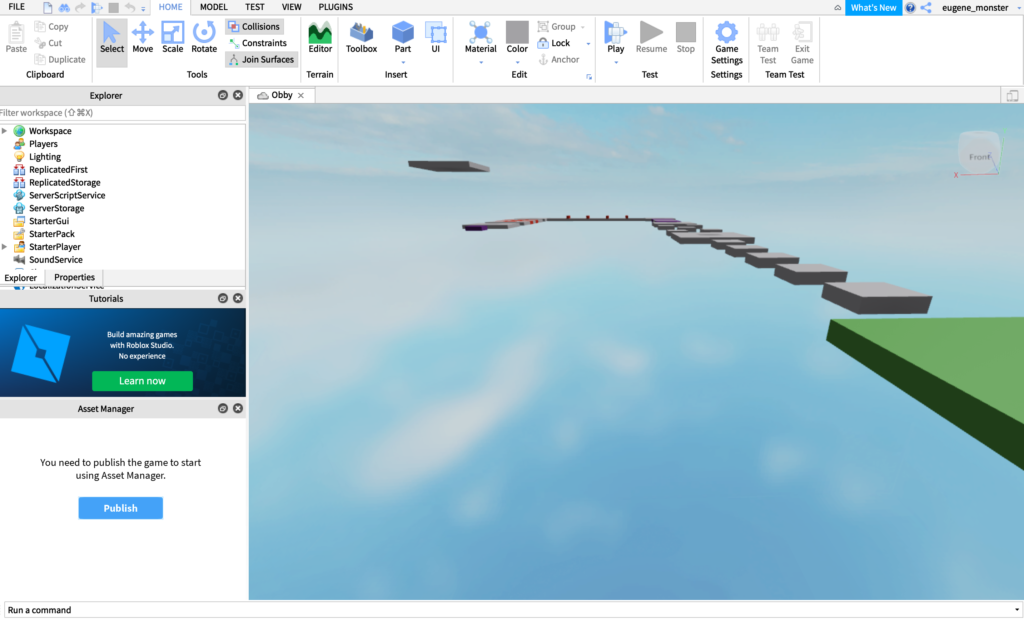Close the Tutorials panel

[x=238, y=299]
